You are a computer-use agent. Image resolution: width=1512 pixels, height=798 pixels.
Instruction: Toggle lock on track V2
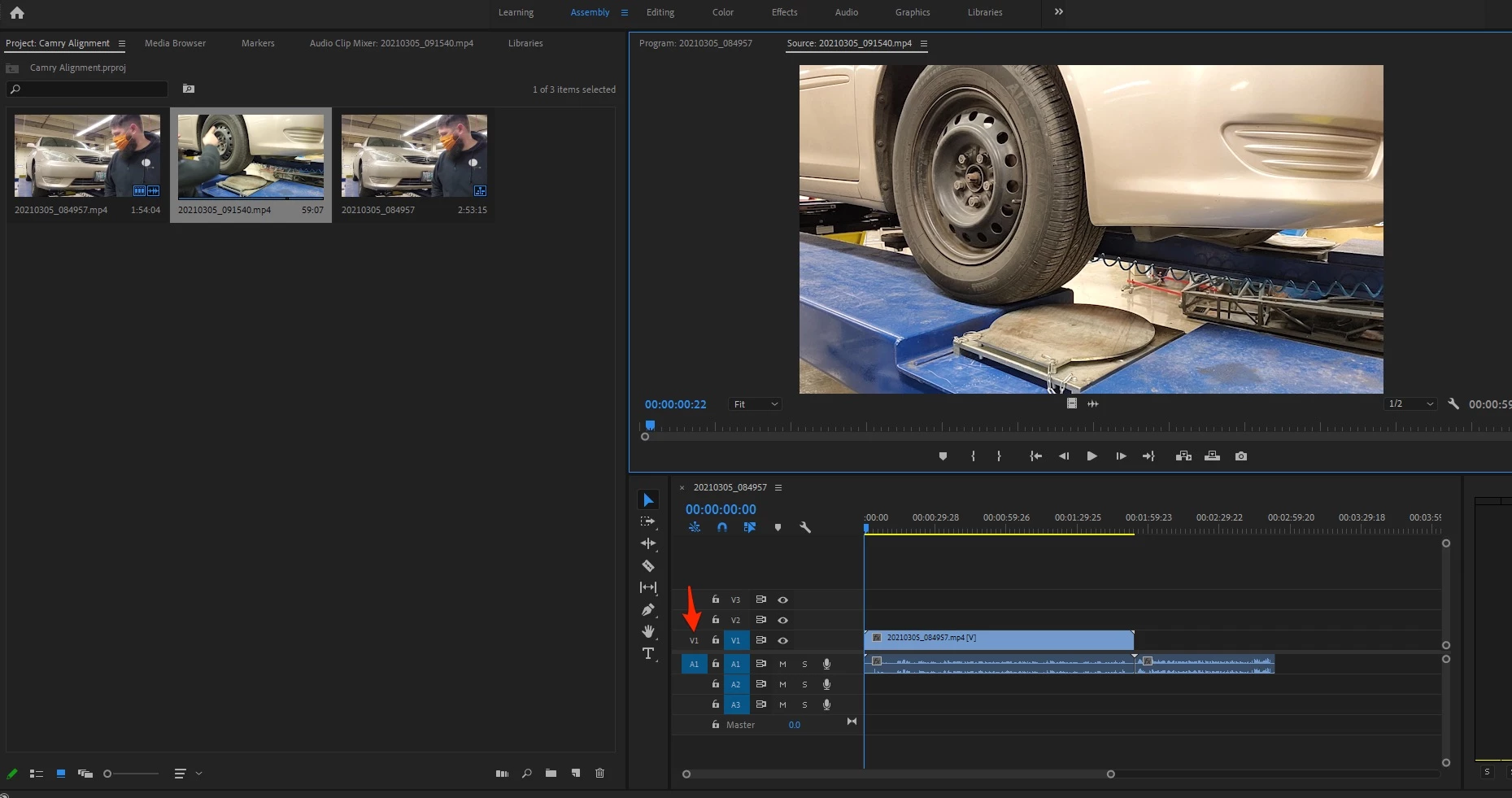pos(715,620)
